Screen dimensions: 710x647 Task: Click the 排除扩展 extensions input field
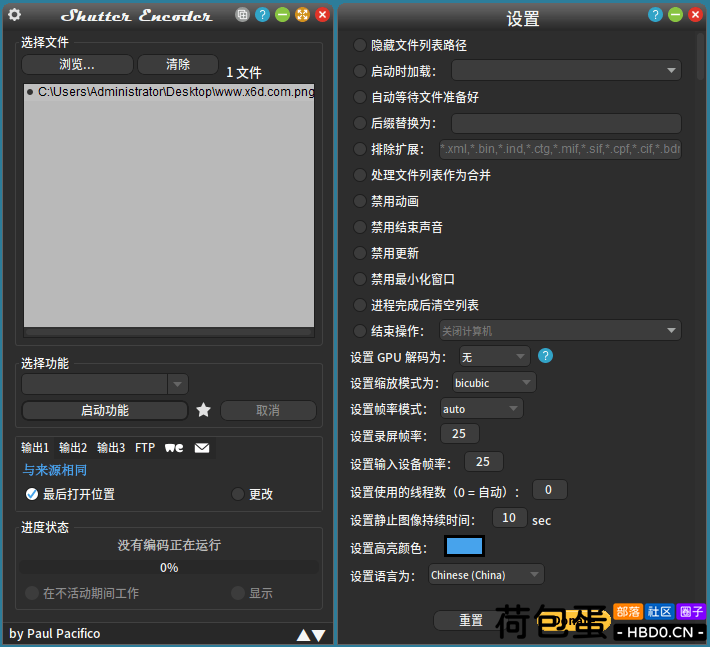tap(560, 149)
